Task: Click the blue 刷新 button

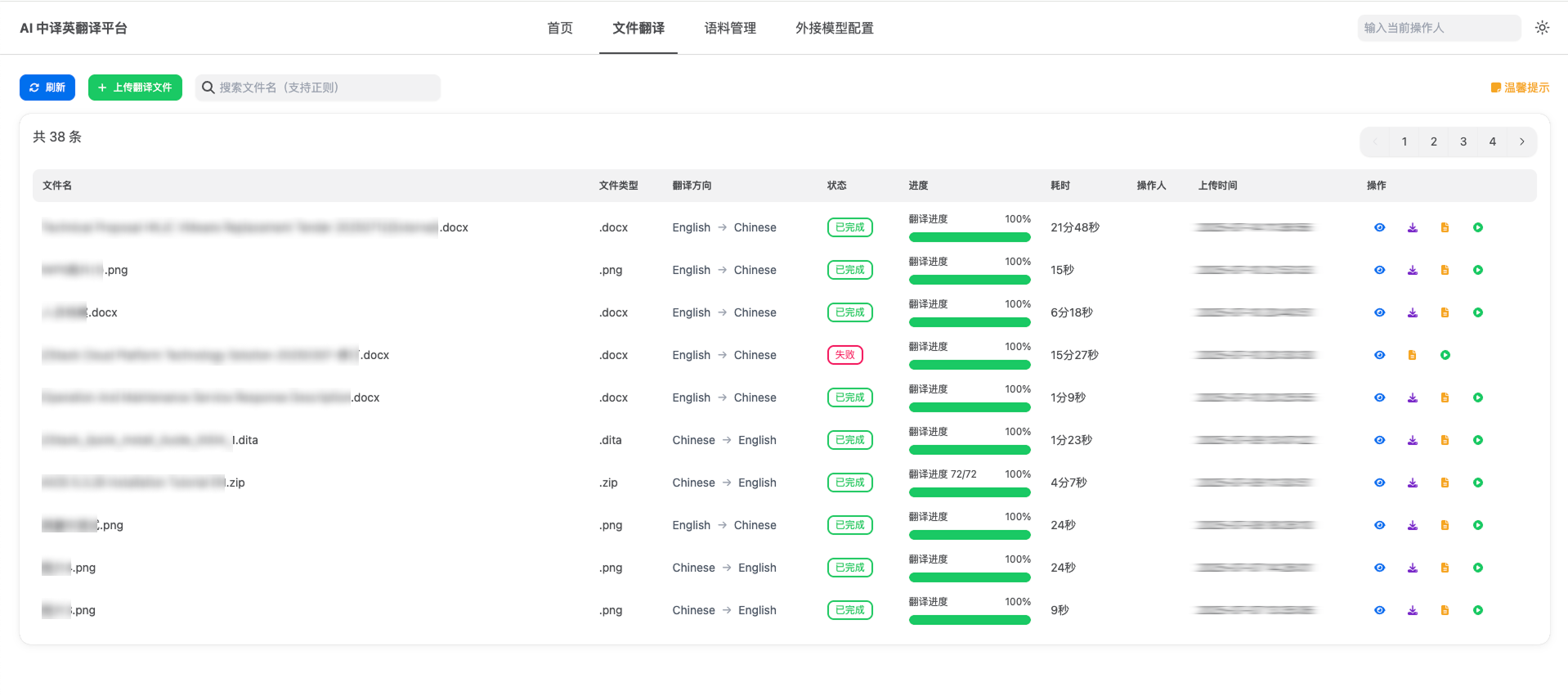Action: (x=47, y=88)
